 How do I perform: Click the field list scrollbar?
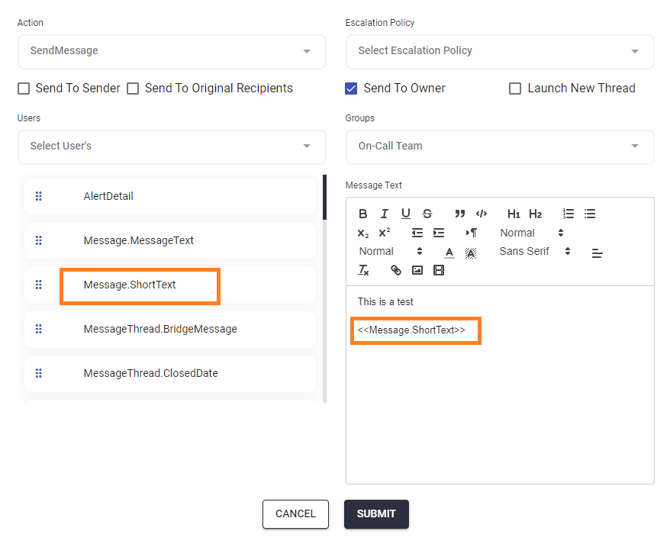(325, 197)
